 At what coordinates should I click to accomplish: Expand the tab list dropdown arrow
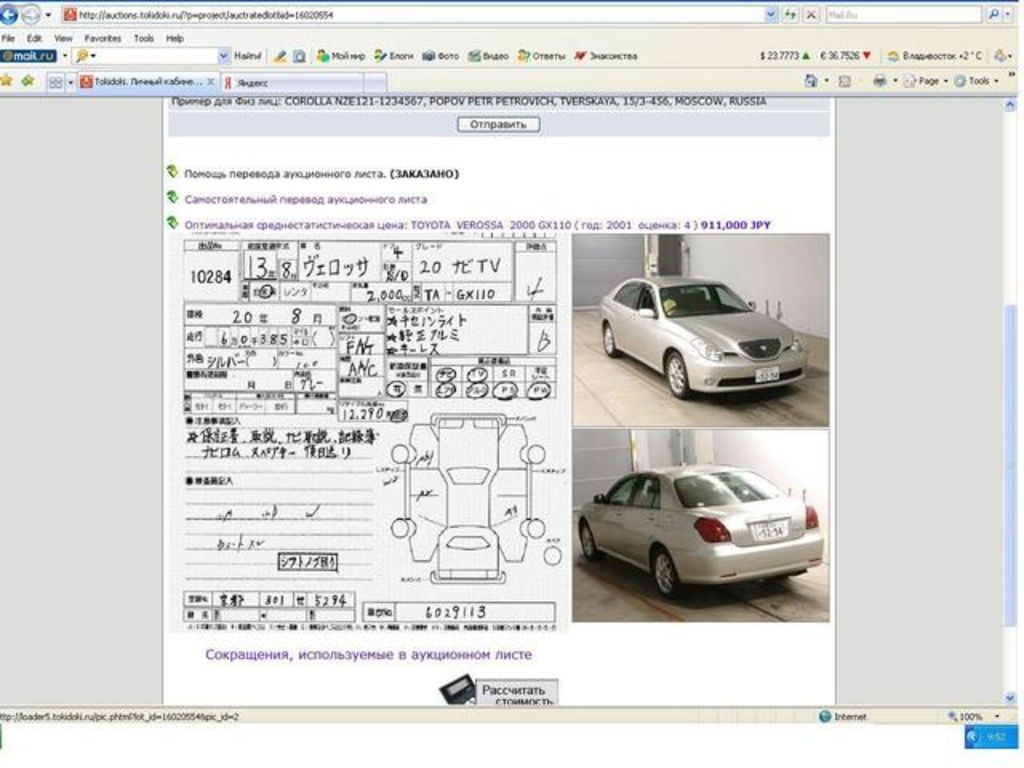point(71,83)
